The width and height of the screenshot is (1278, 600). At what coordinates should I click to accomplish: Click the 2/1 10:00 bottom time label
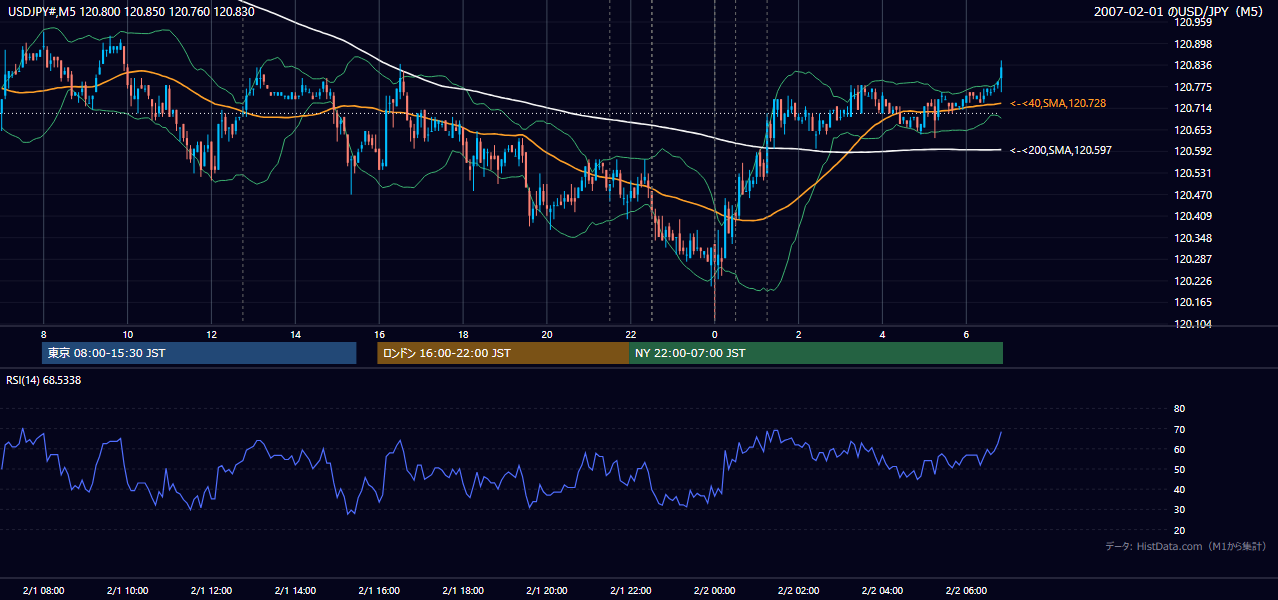(x=127, y=590)
